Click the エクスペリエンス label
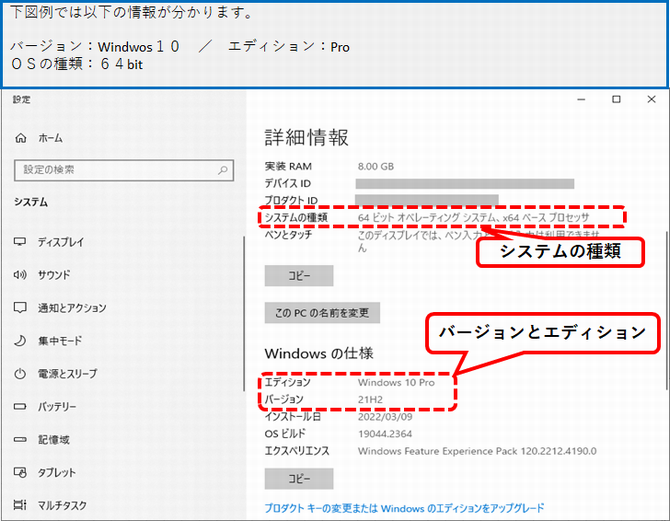This screenshot has width=670, height=521. click(297, 451)
